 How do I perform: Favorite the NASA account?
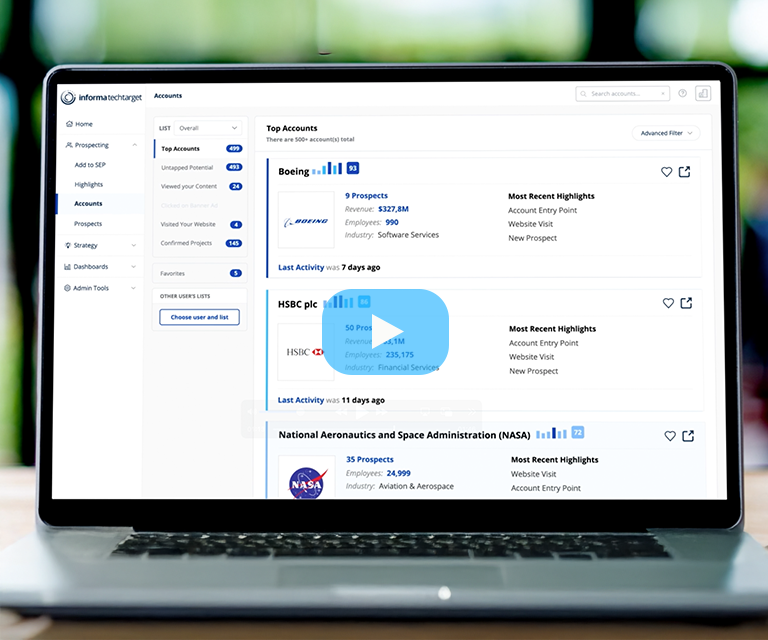click(x=670, y=436)
